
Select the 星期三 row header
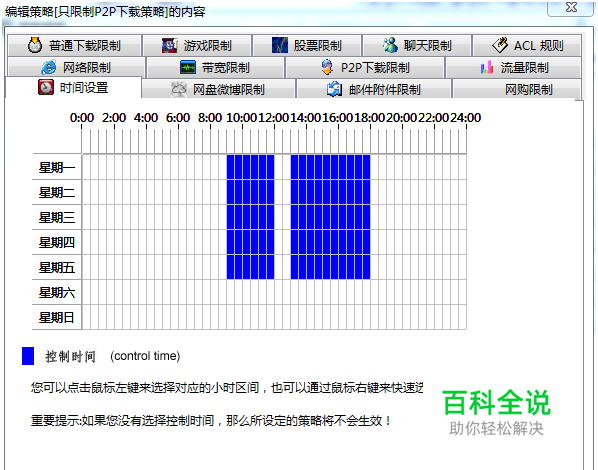[57, 217]
